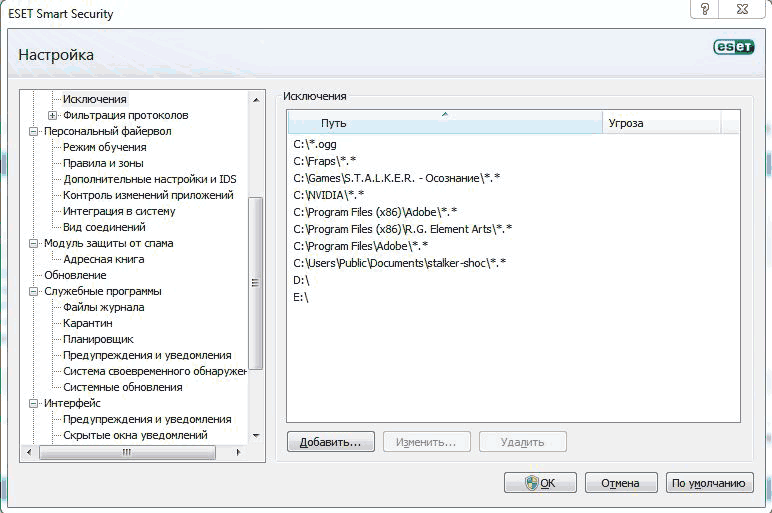Collapse Персональный файервол tree node
The height and width of the screenshot is (513, 772).
[x=33, y=131]
